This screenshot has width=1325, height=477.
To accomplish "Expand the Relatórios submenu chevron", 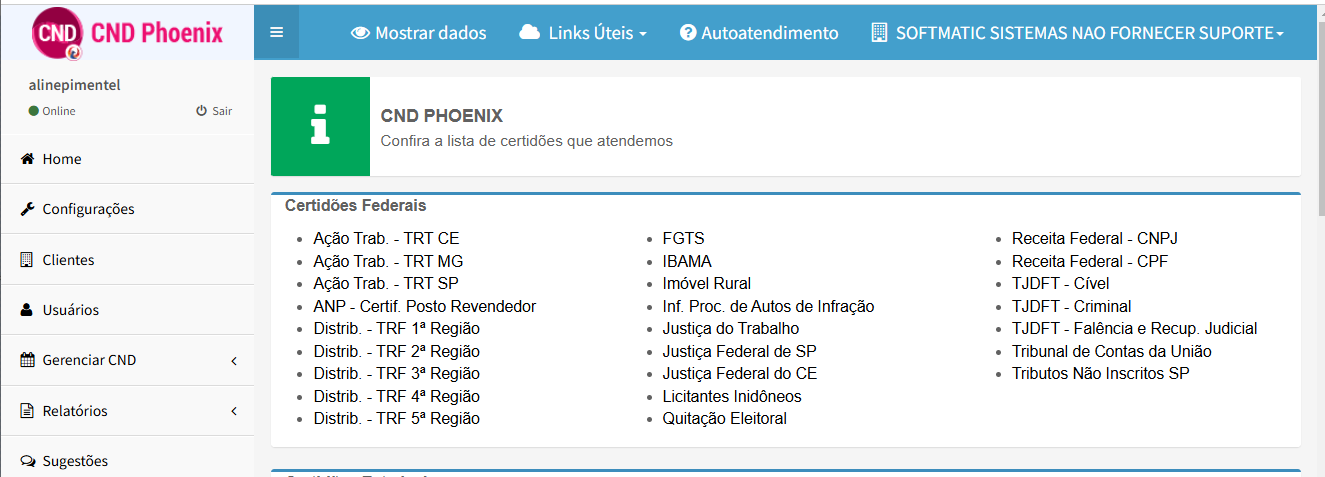I will (234, 411).
